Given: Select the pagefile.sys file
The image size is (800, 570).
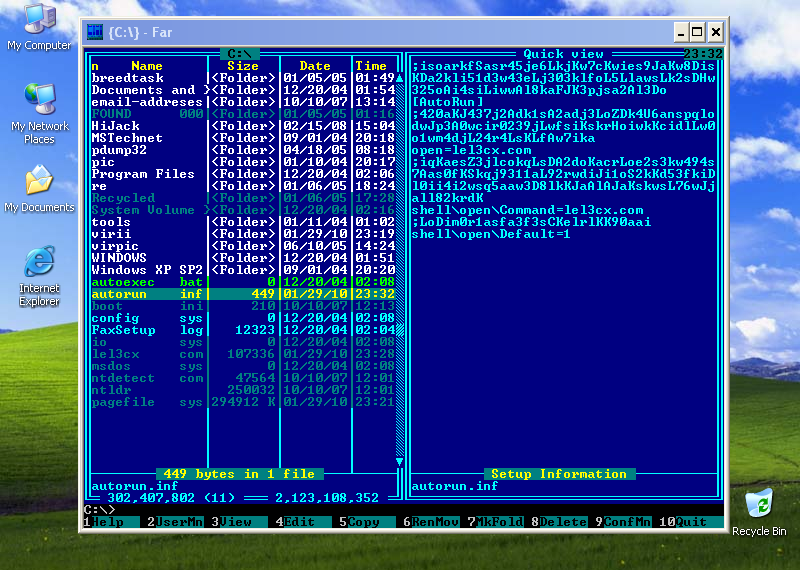Looking at the screenshot, I should tap(243, 402).
